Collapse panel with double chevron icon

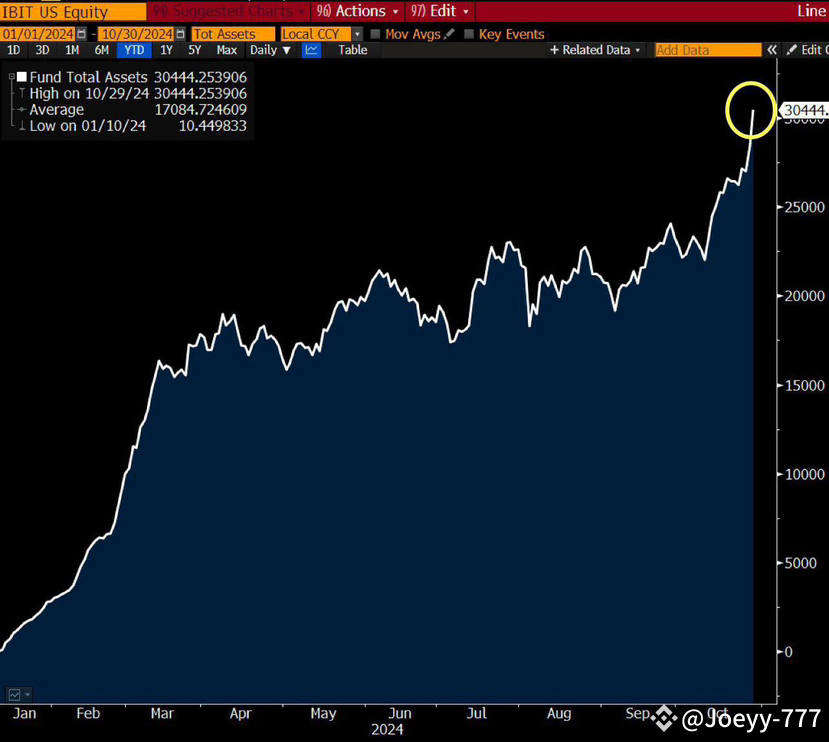pyautogui.click(x=772, y=50)
